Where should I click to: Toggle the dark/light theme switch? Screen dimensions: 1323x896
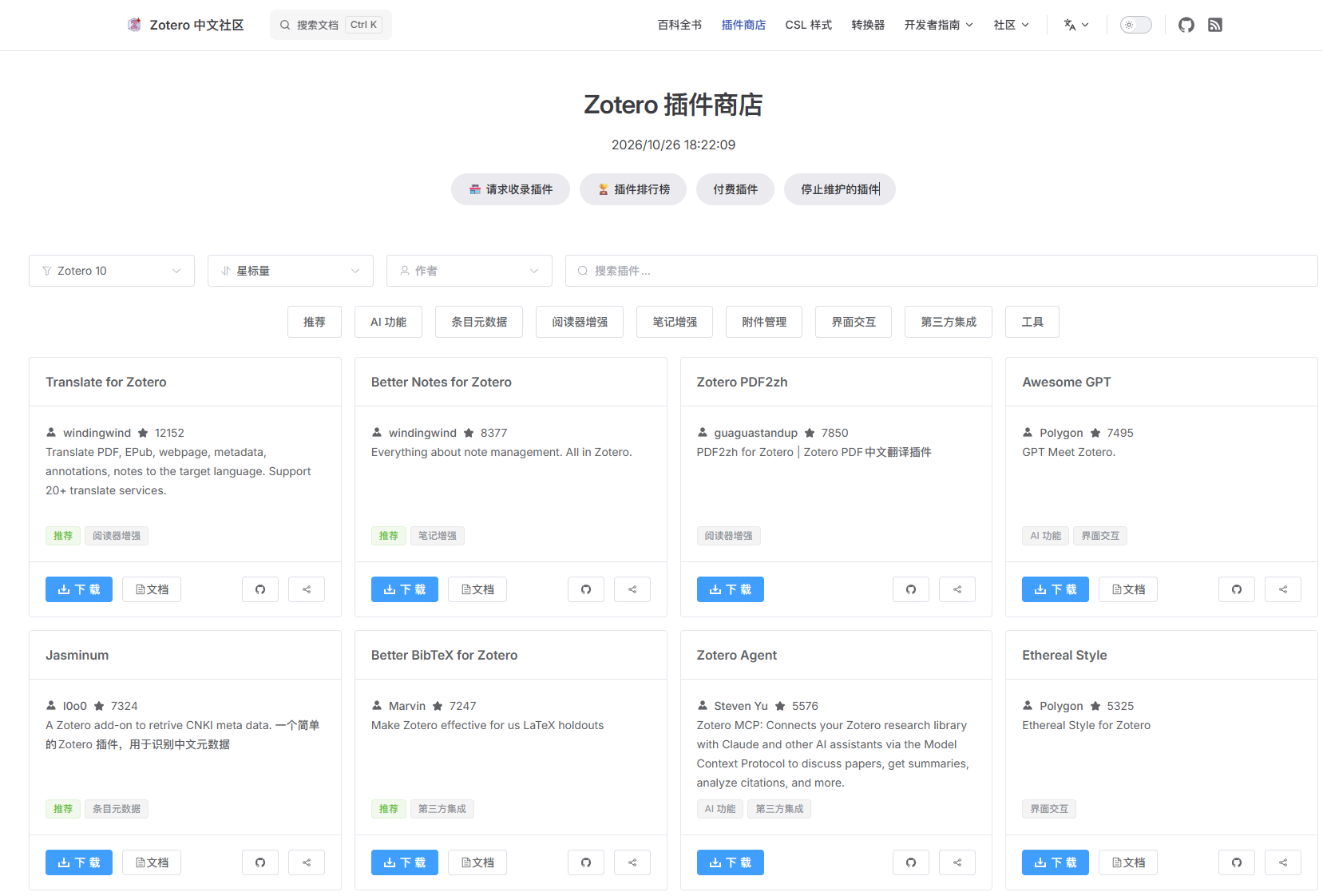tap(1135, 25)
